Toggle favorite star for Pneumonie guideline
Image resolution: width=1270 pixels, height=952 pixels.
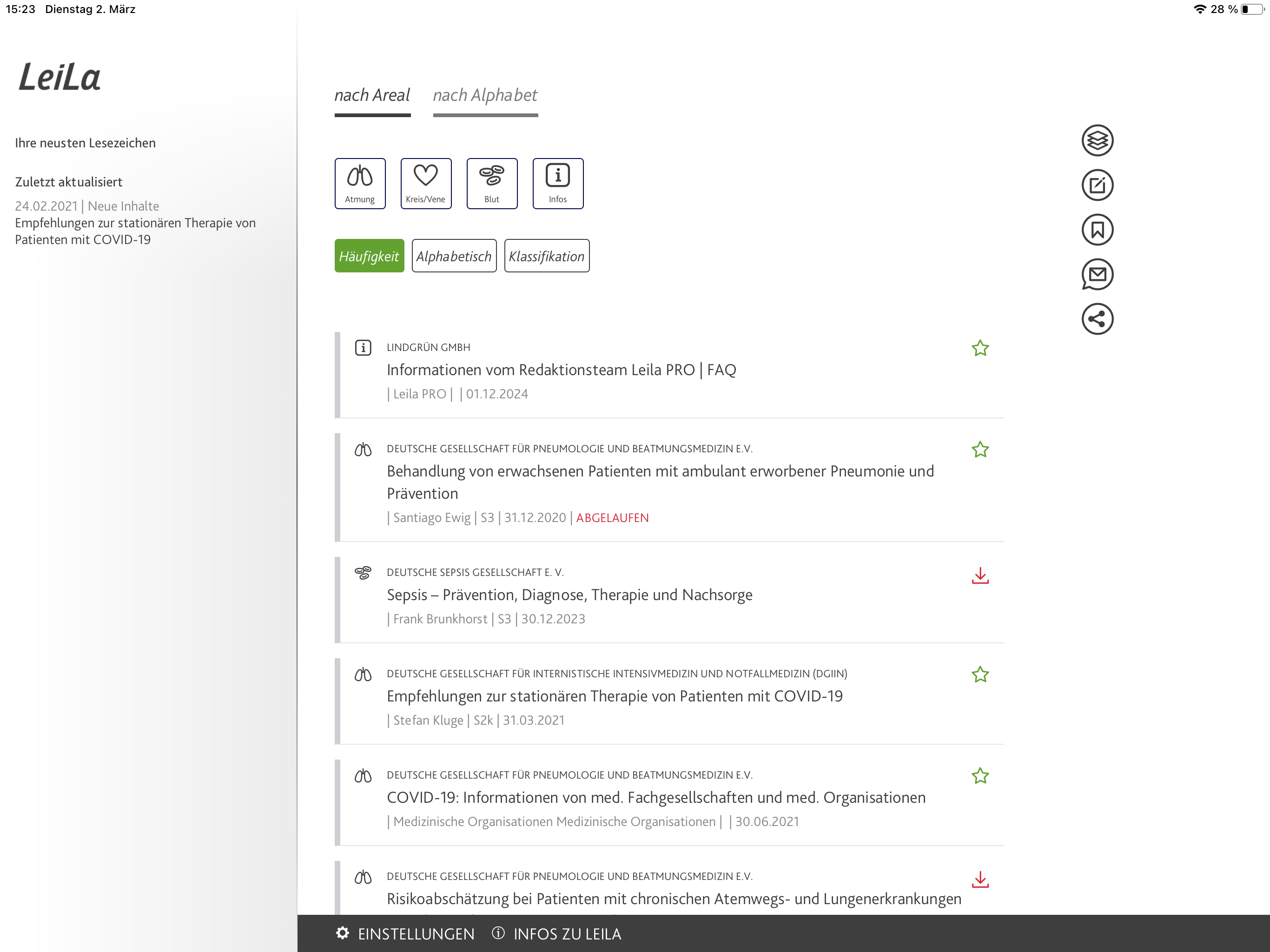coord(979,449)
